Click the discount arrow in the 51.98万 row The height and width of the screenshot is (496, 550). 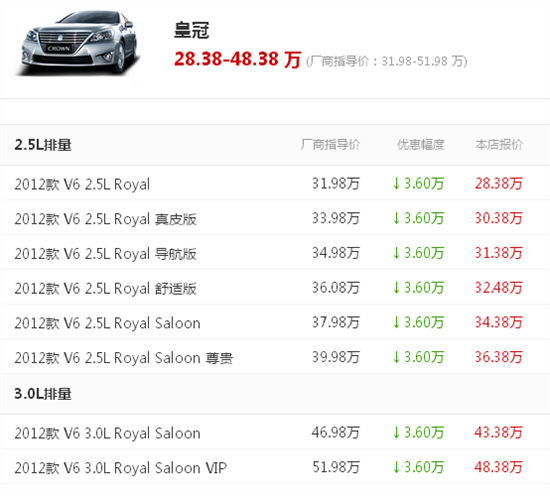click(396, 467)
